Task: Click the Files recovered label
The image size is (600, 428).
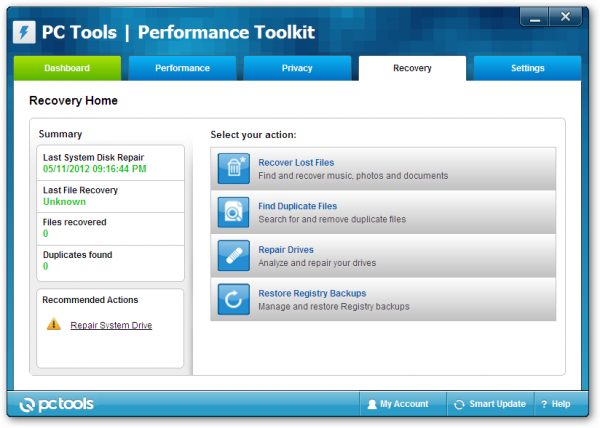Action: coord(75,222)
